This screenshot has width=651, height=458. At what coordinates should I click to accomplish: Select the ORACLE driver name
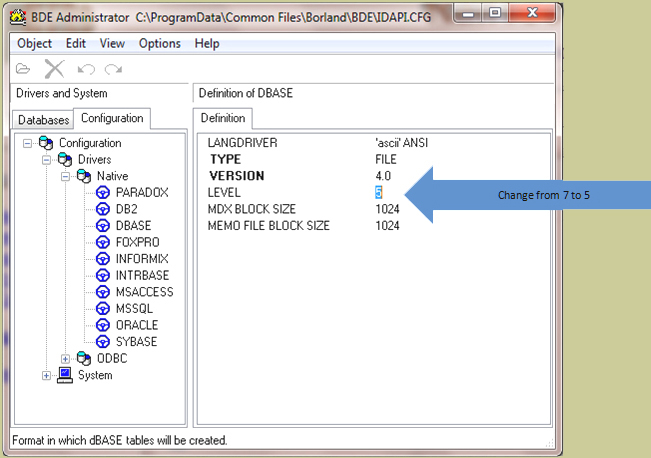click(137, 325)
